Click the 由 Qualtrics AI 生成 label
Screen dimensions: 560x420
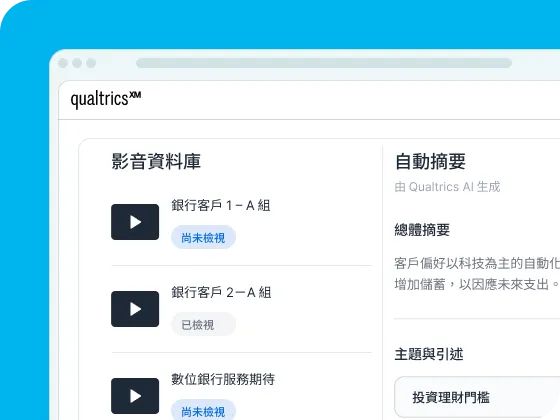pyautogui.click(x=447, y=187)
